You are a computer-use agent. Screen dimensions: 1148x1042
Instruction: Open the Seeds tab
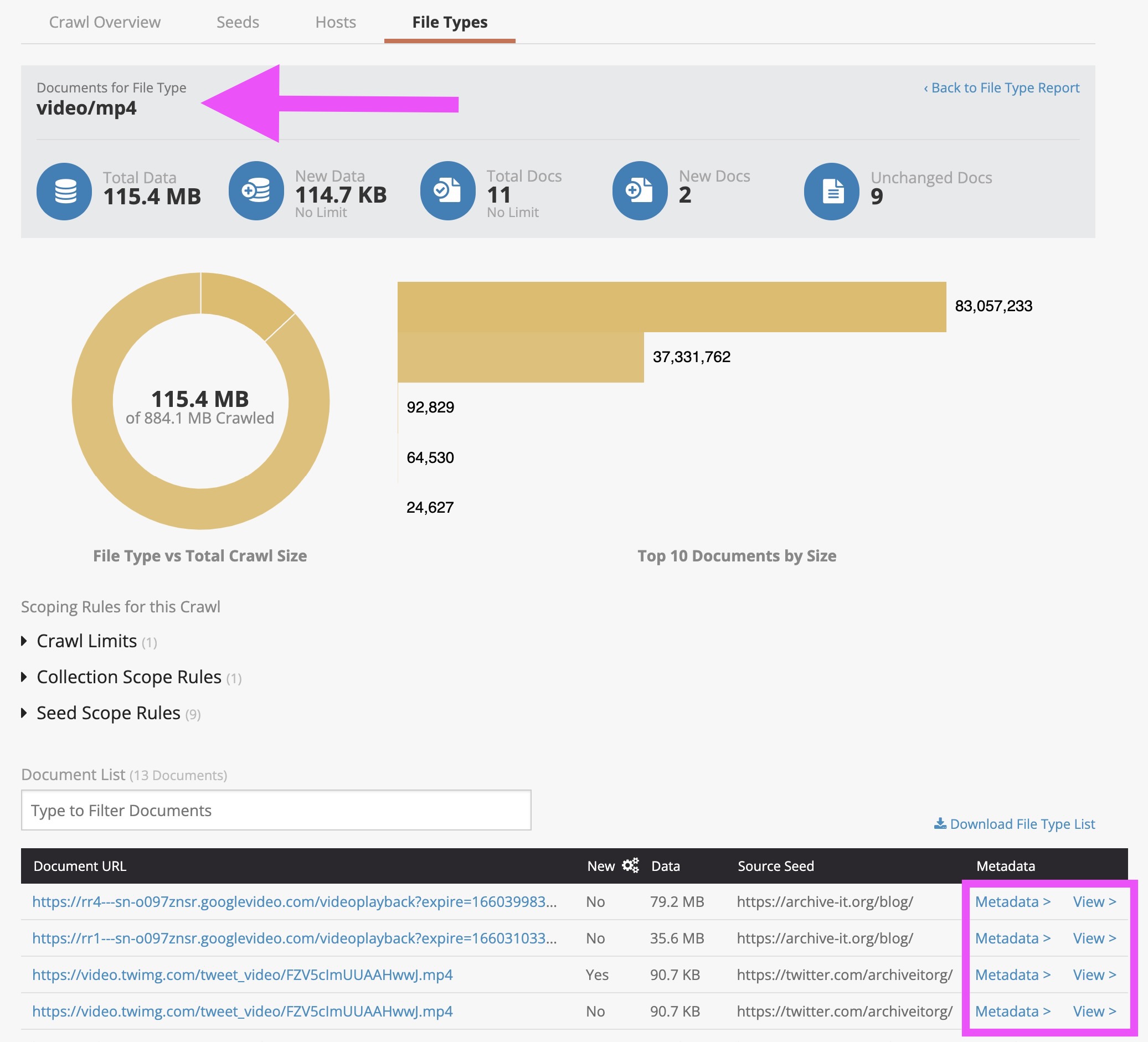pyautogui.click(x=238, y=22)
